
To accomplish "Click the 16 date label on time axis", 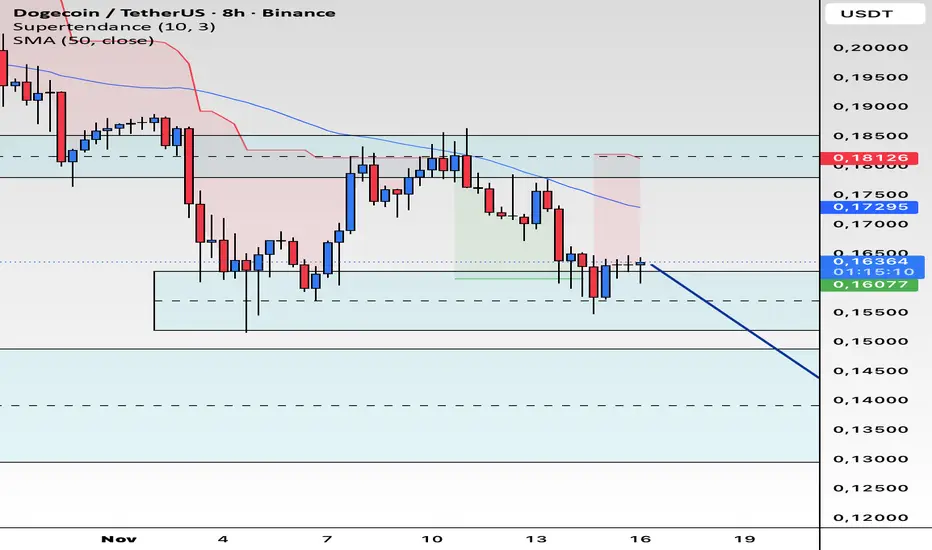I will [x=640, y=539].
